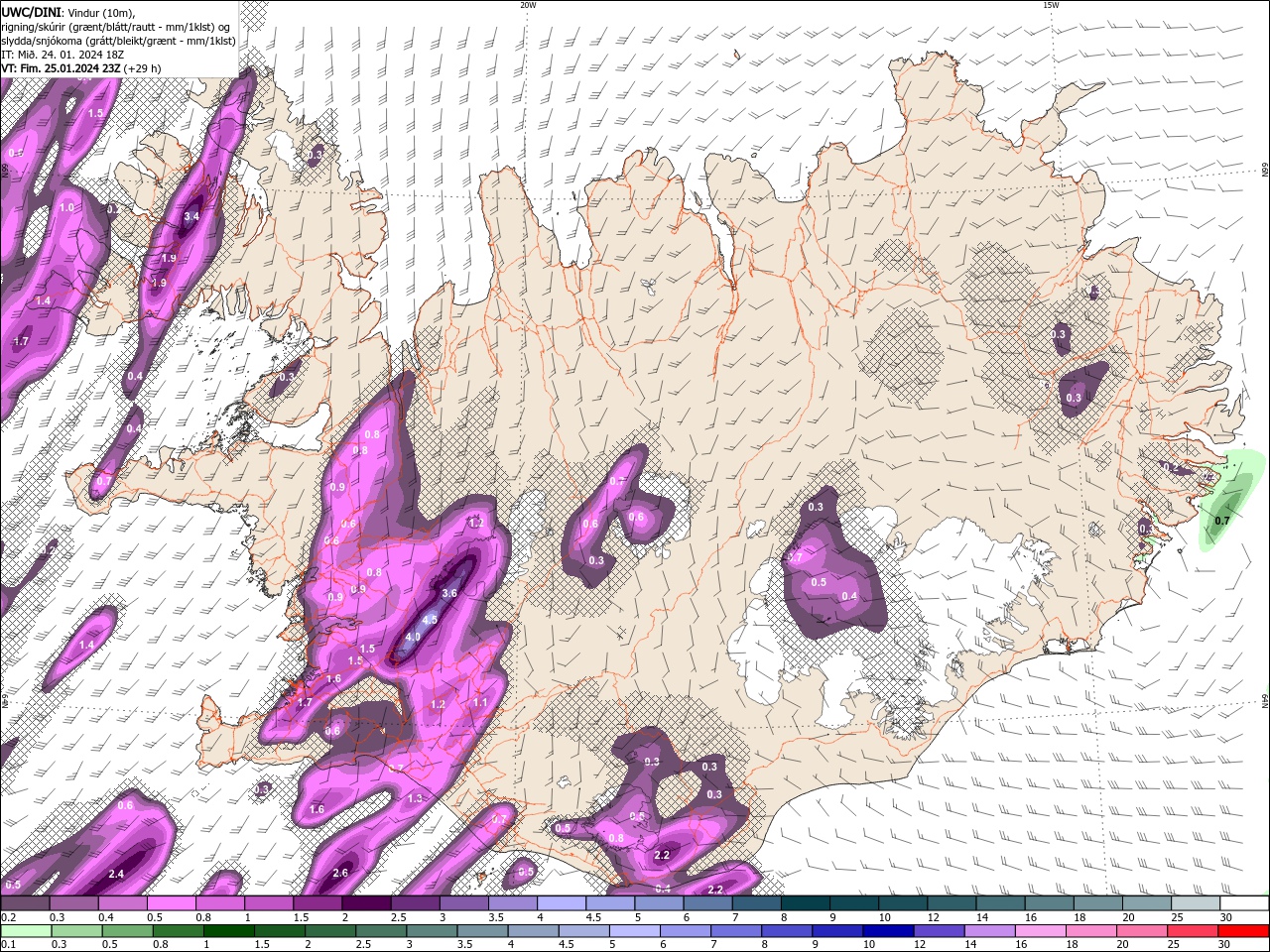
Task: Click the 3.4 precipitation value on the map
Action: (192, 215)
